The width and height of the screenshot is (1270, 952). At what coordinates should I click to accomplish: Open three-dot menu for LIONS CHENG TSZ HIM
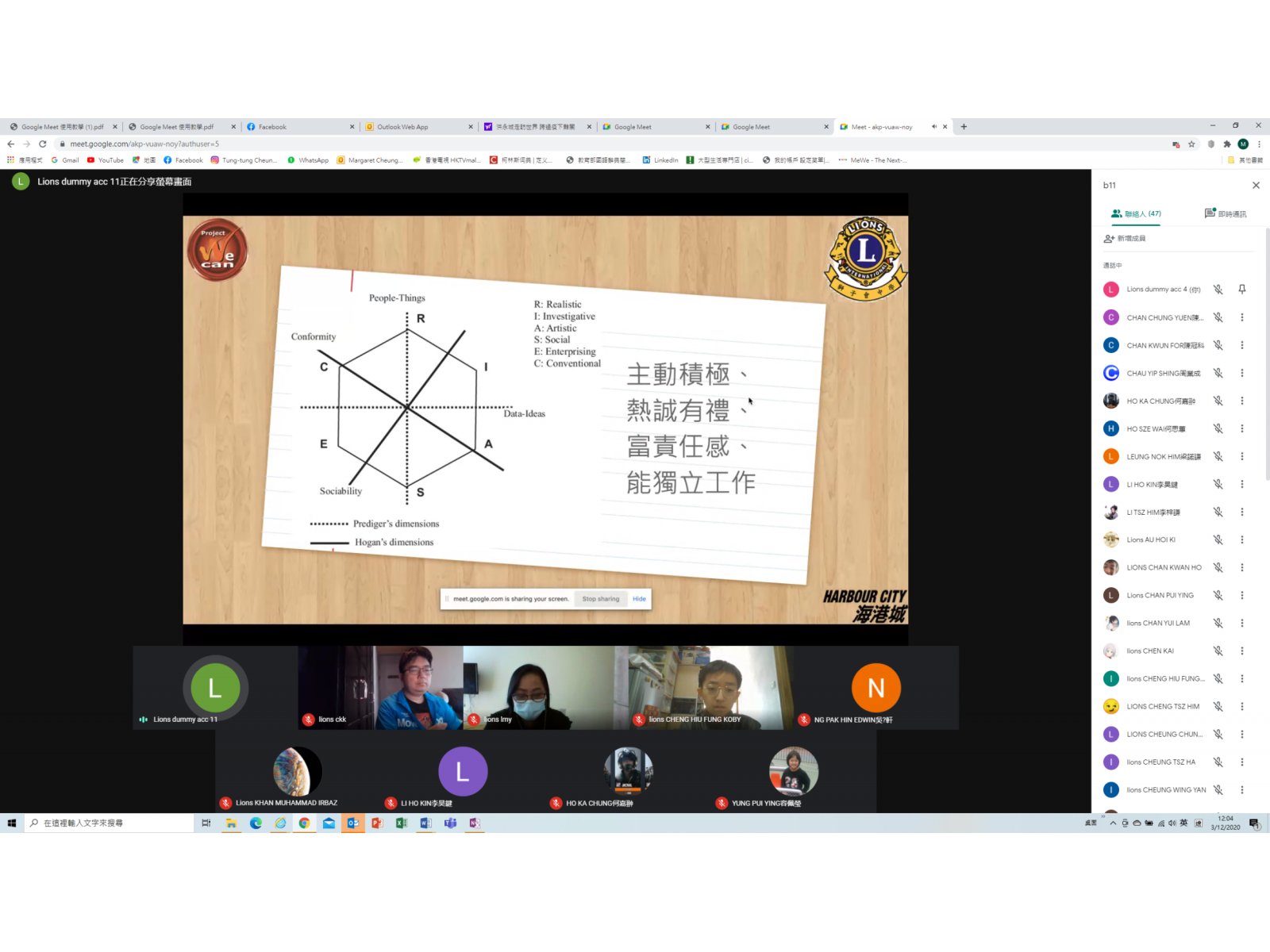(x=1242, y=706)
